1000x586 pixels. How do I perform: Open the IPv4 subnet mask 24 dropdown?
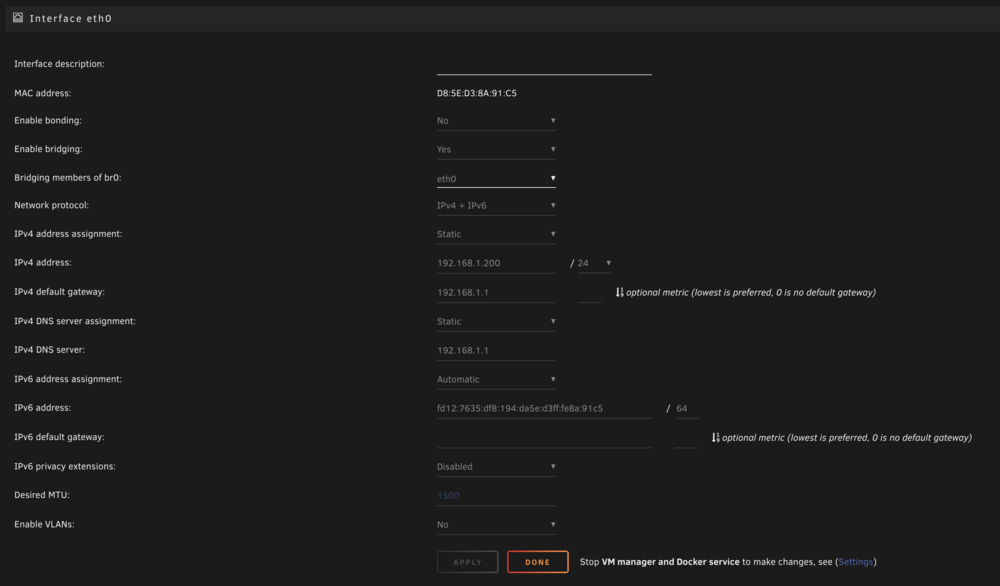point(594,263)
